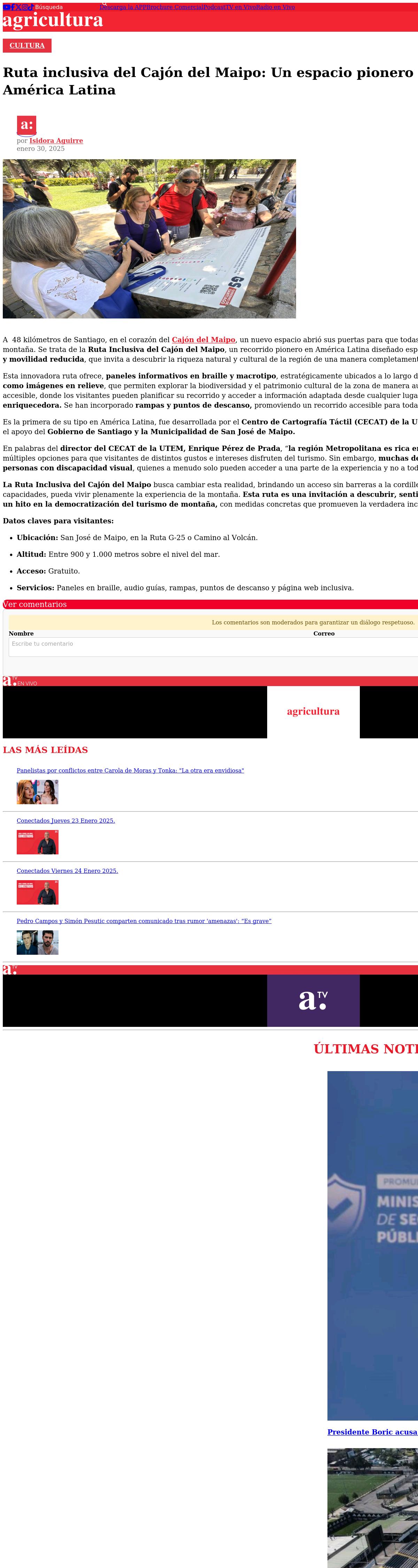
Task: Open the aerial stadium news image
Action: coord(372,1508)
